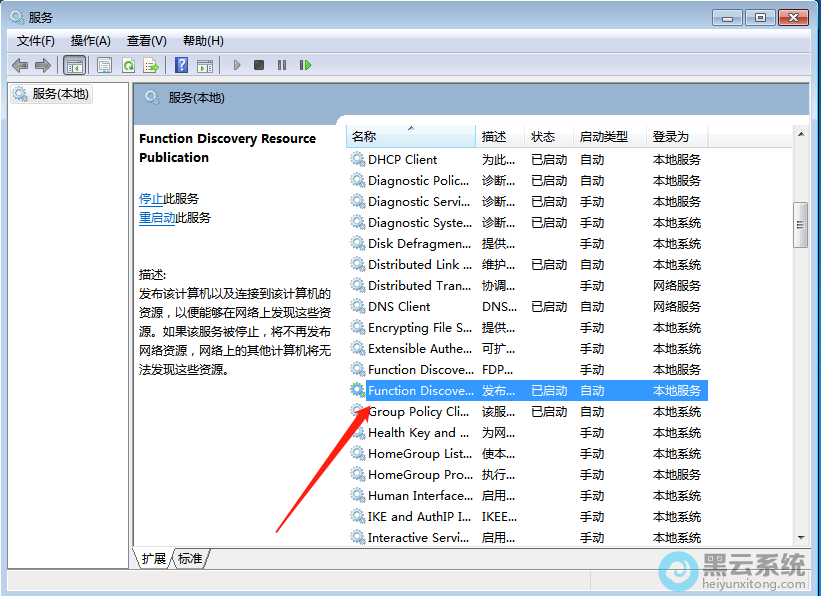Click the Export List toolbar icon
821x596 pixels.
pos(151,65)
